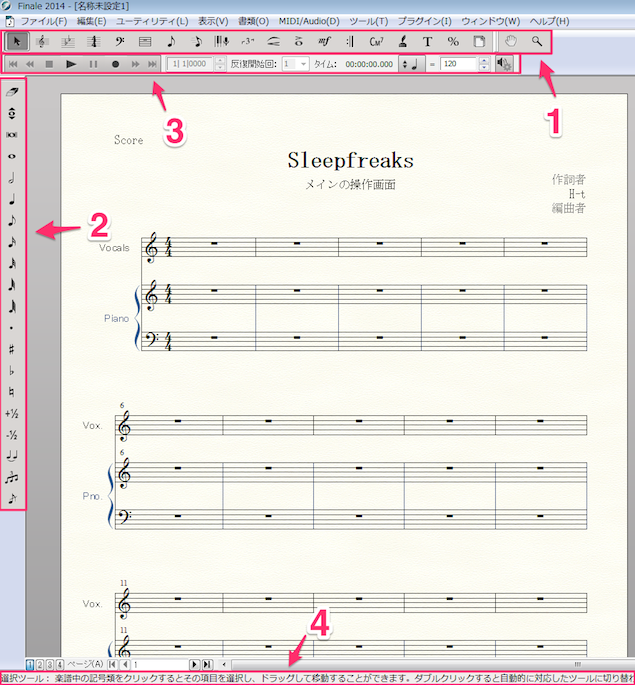Click the rewind playback button
This screenshot has width=635, height=685.
(30, 64)
